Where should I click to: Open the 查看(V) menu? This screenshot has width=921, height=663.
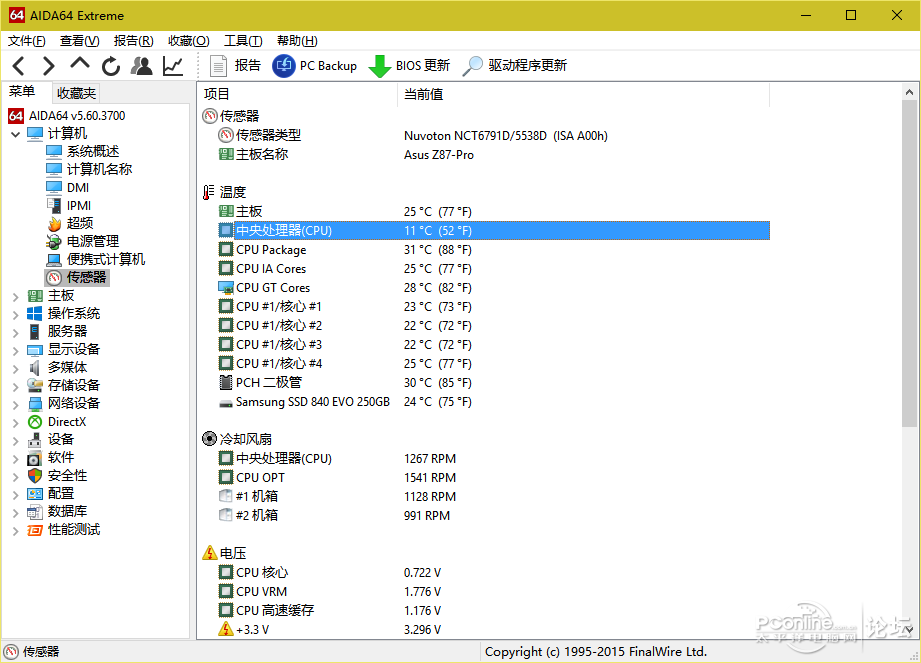tap(79, 41)
